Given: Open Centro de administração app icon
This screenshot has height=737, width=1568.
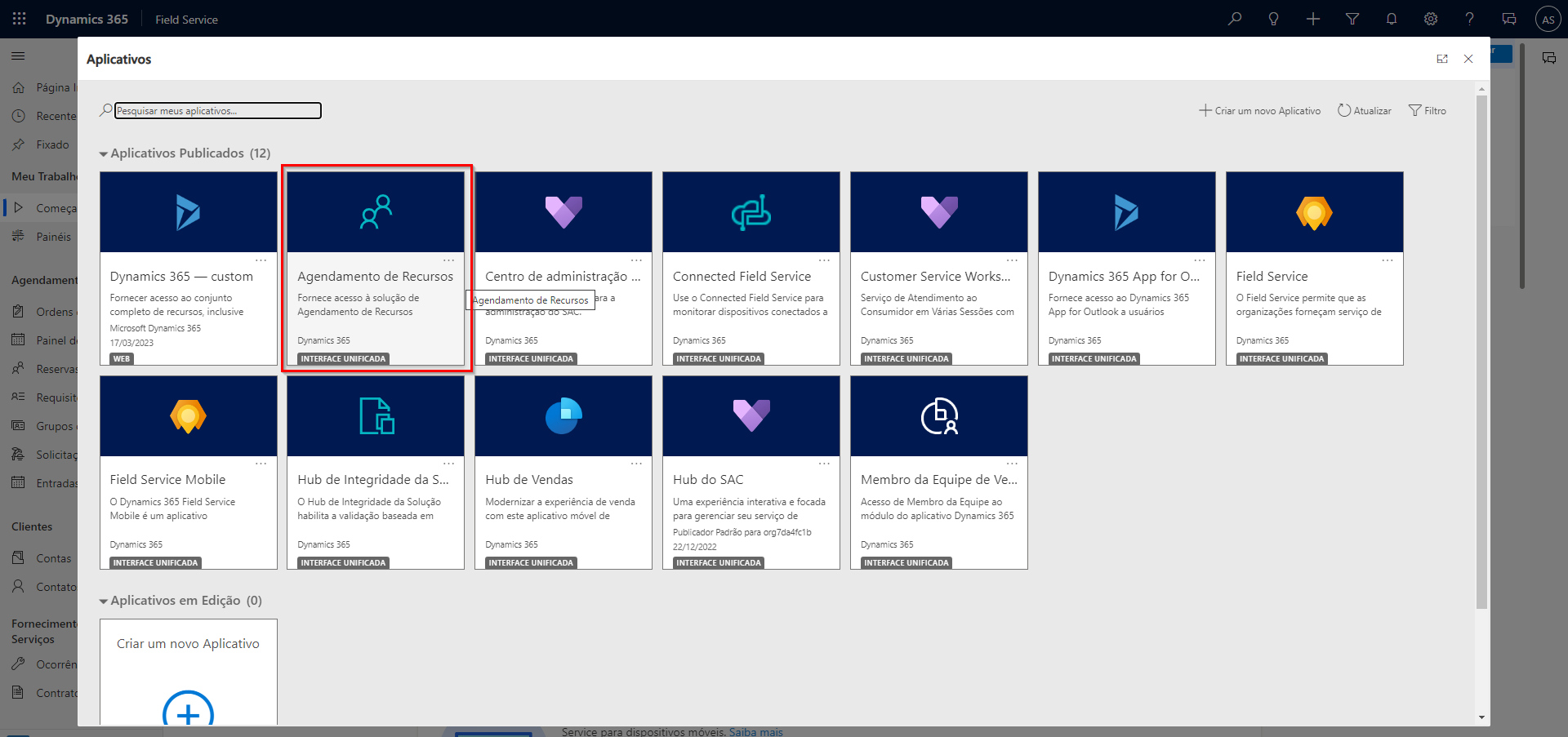Looking at the screenshot, I should pyautogui.click(x=563, y=212).
